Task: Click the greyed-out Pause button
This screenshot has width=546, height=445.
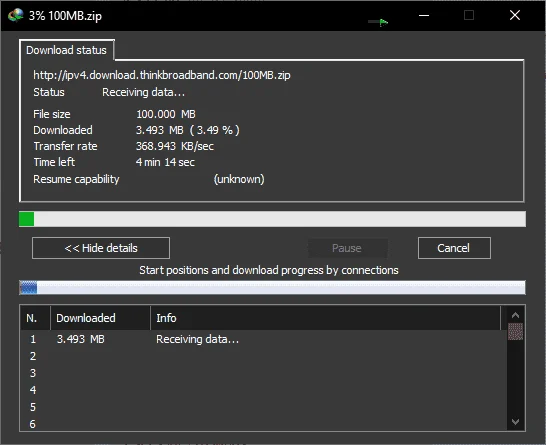Action: pos(347,248)
